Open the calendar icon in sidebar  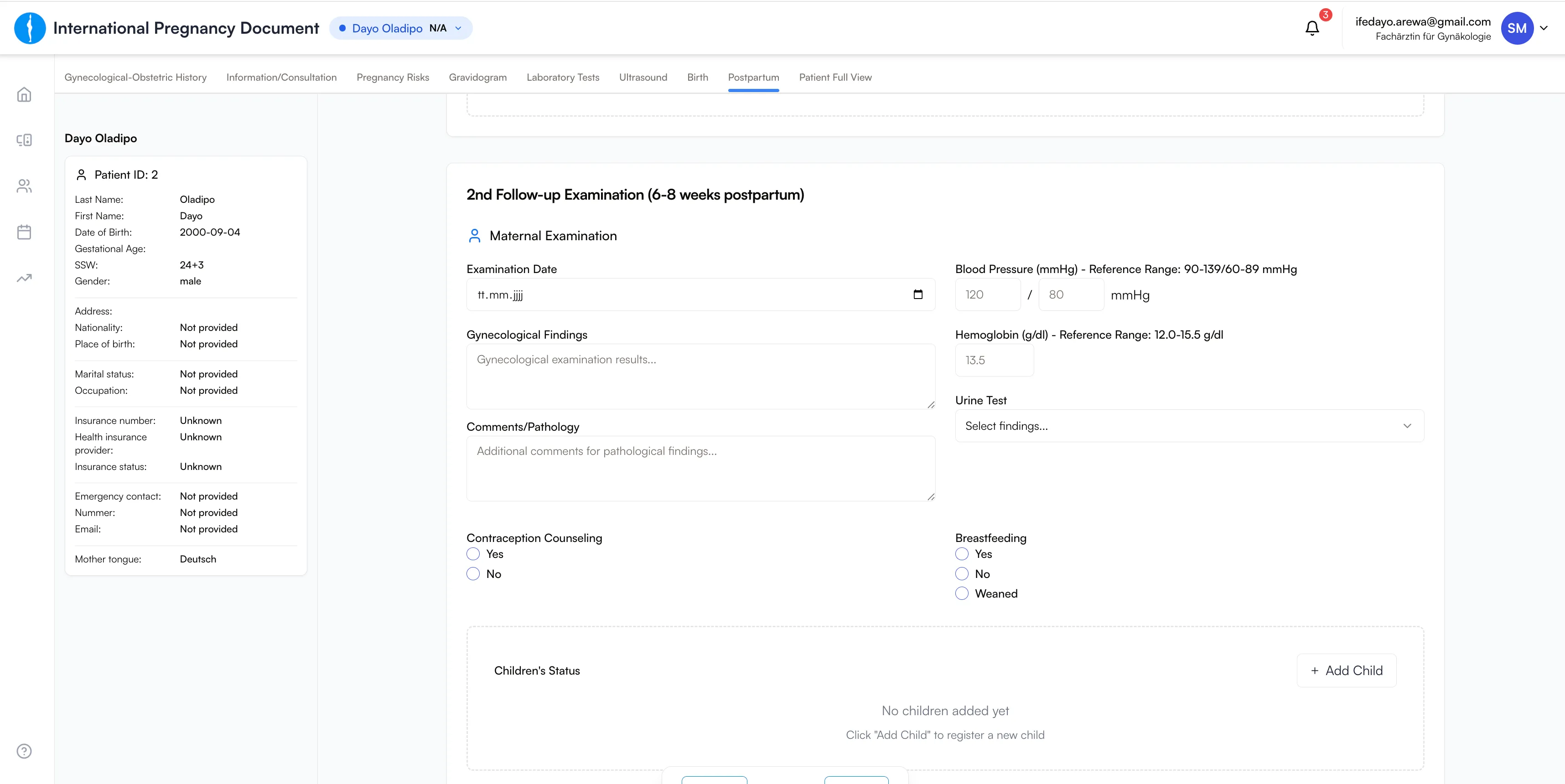[24, 232]
